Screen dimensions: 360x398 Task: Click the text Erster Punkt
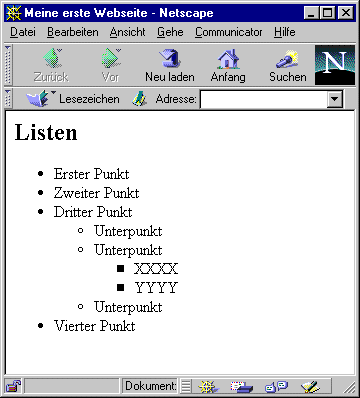(x=91, y=174)
